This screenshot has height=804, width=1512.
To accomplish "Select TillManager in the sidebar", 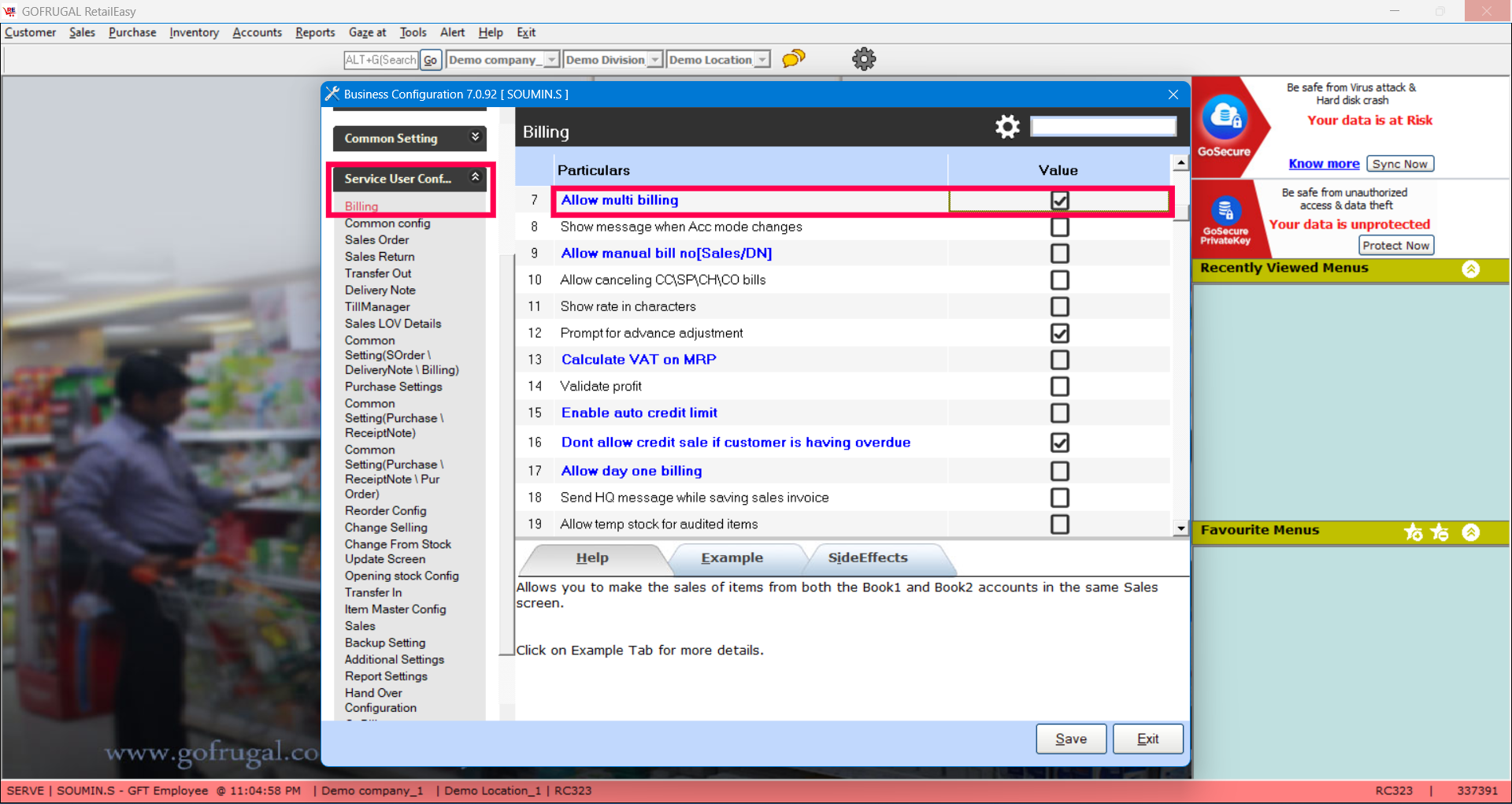I will click(377, 307).
